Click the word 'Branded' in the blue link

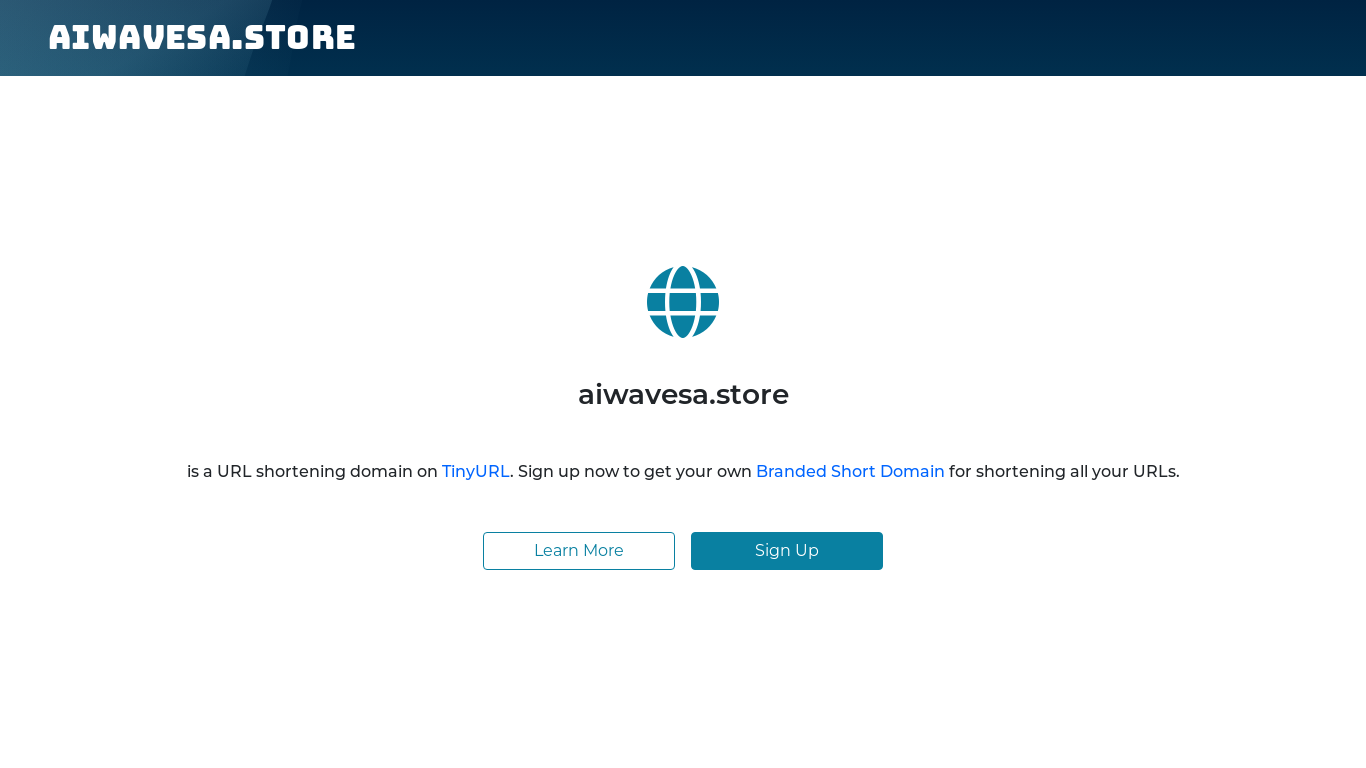[x=791, y=471]
